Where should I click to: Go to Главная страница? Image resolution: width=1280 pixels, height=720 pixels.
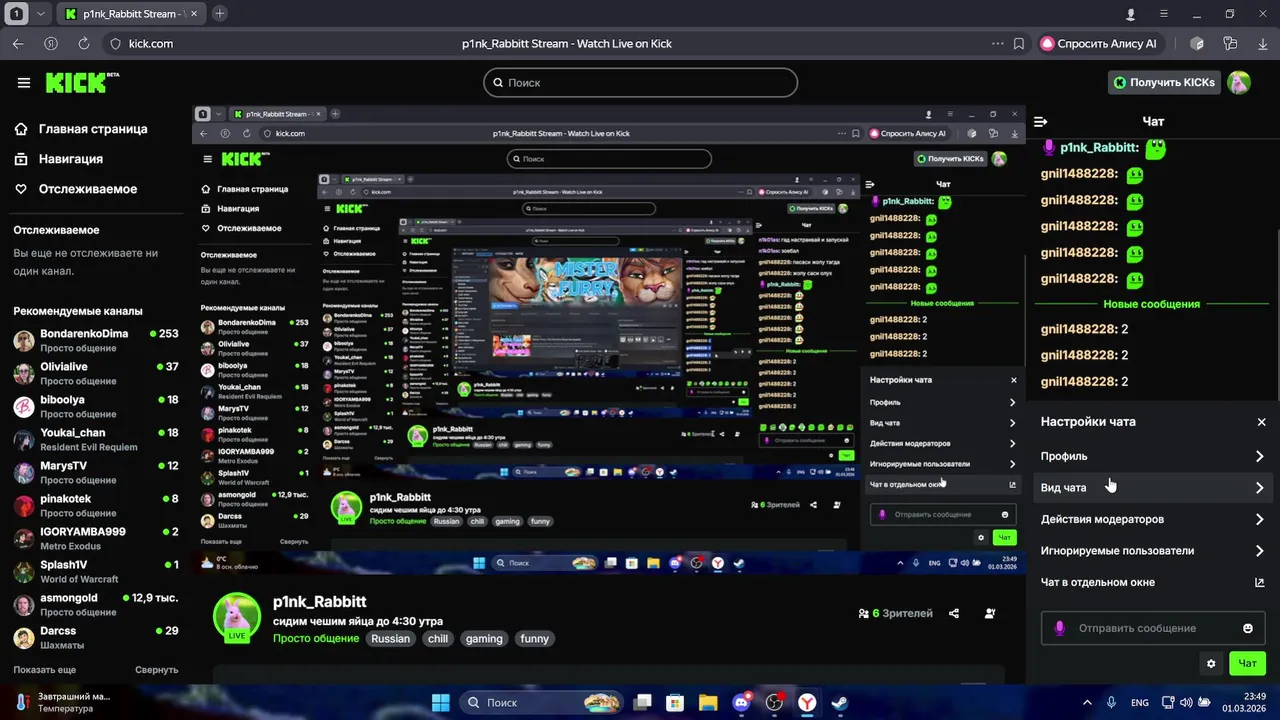(81, 129)
